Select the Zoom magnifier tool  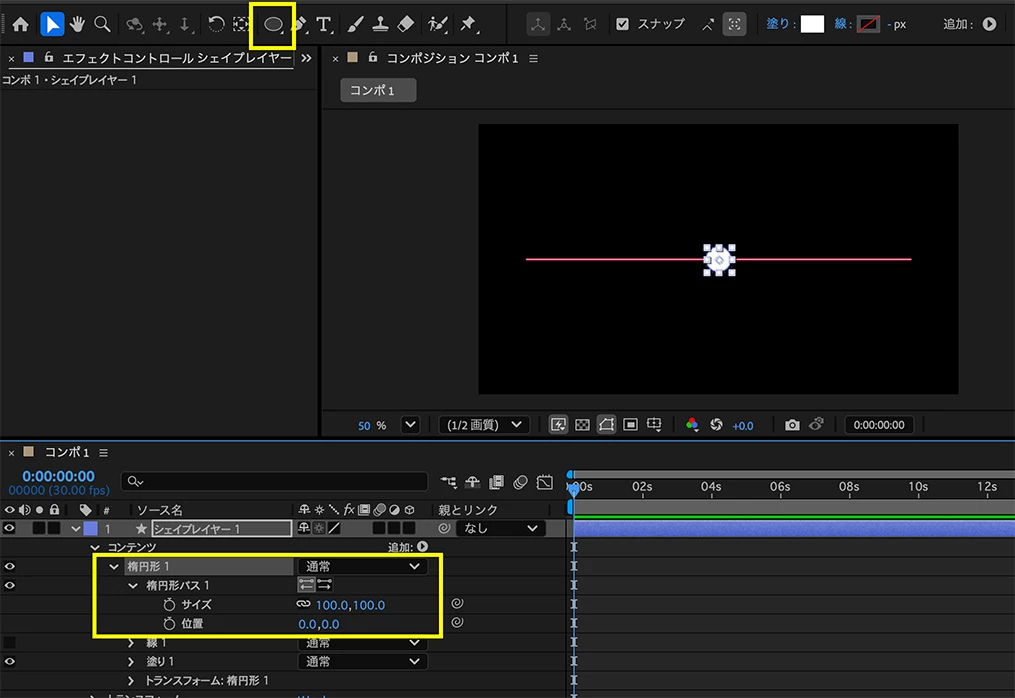point(102,25)
